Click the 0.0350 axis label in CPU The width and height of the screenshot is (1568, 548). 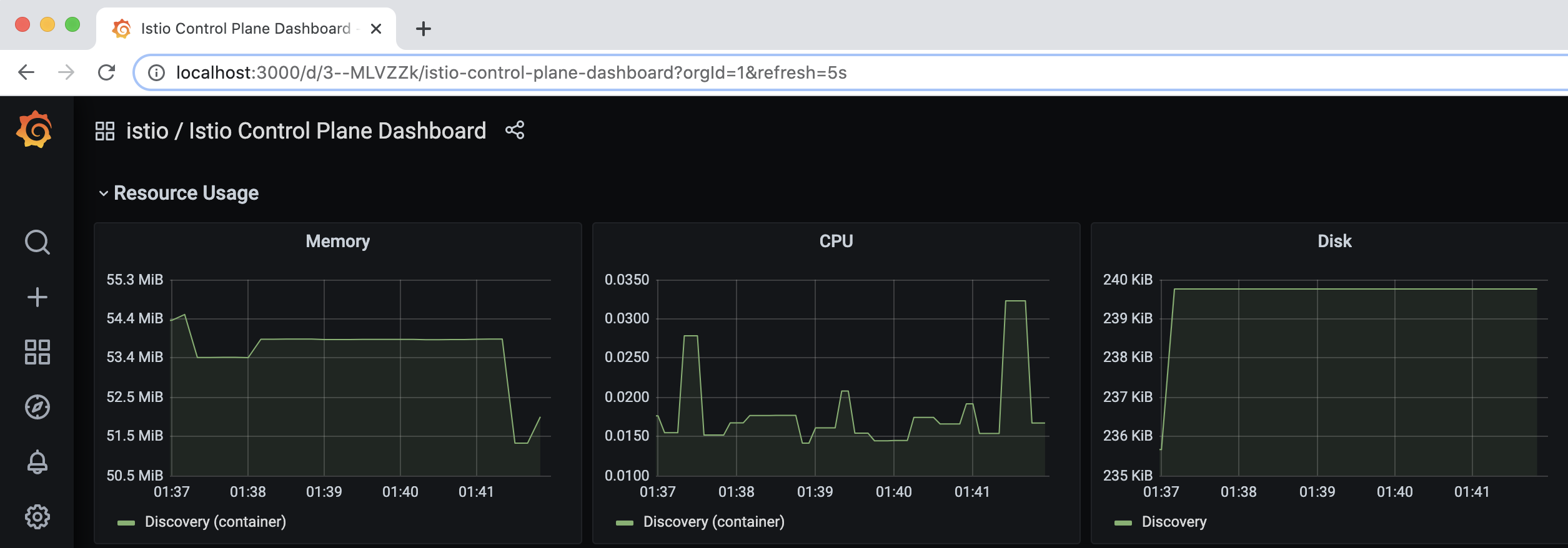tap(627, 280)
